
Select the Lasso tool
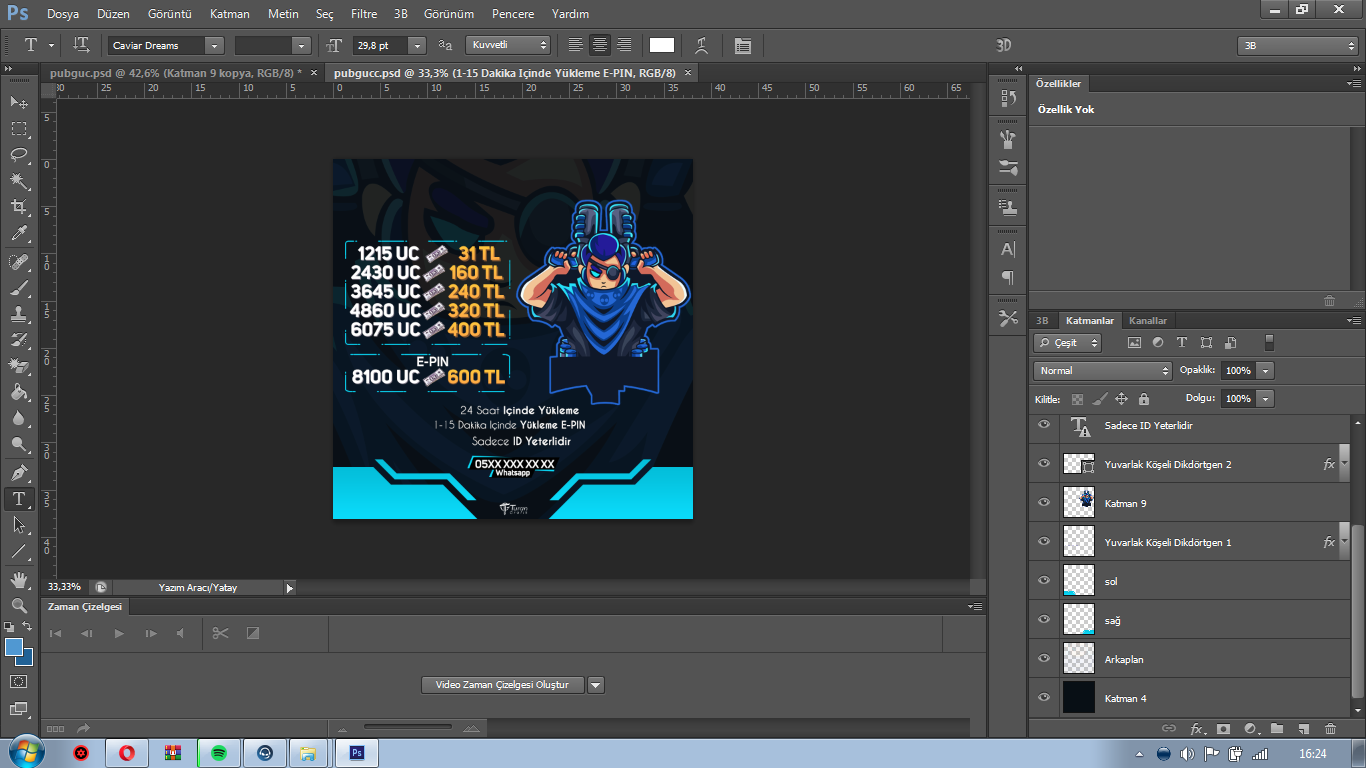tap(19, 154)
